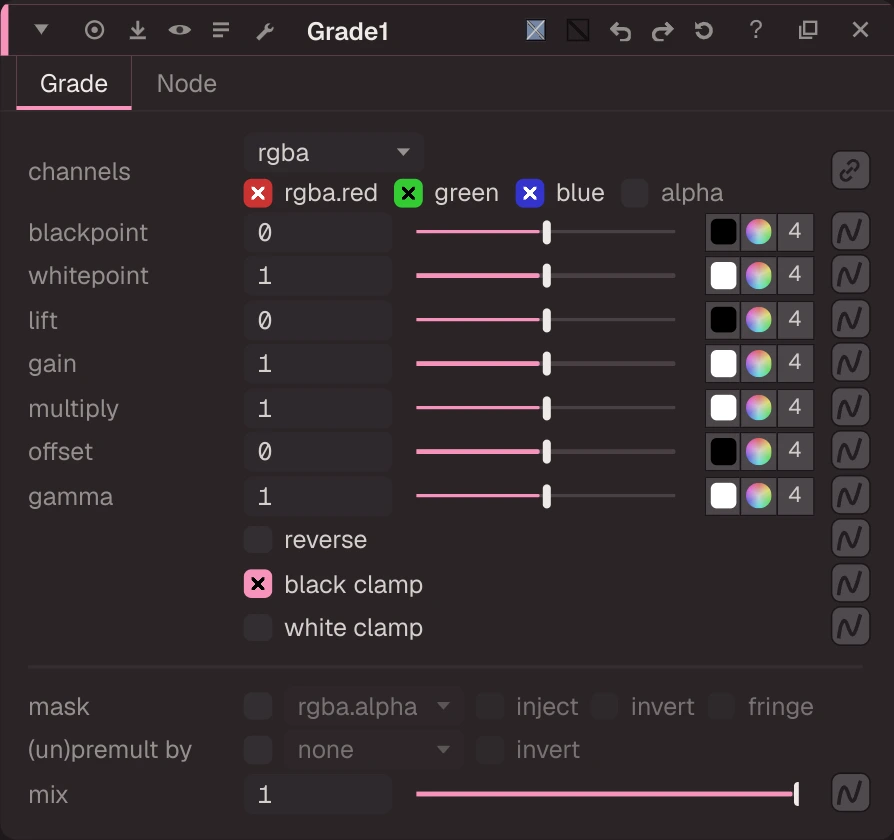Click the 4 channel button for blackpoint

[x=795, y=232]
